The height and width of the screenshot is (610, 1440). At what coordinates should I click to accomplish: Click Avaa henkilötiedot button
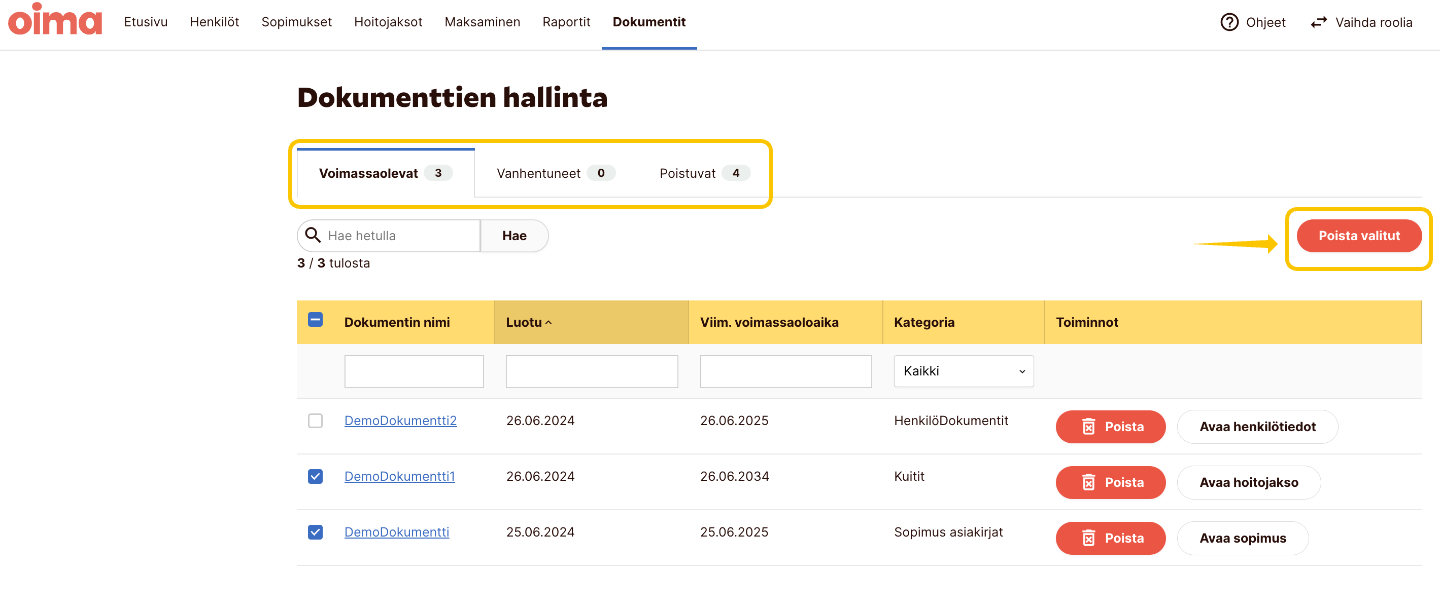1258,427
